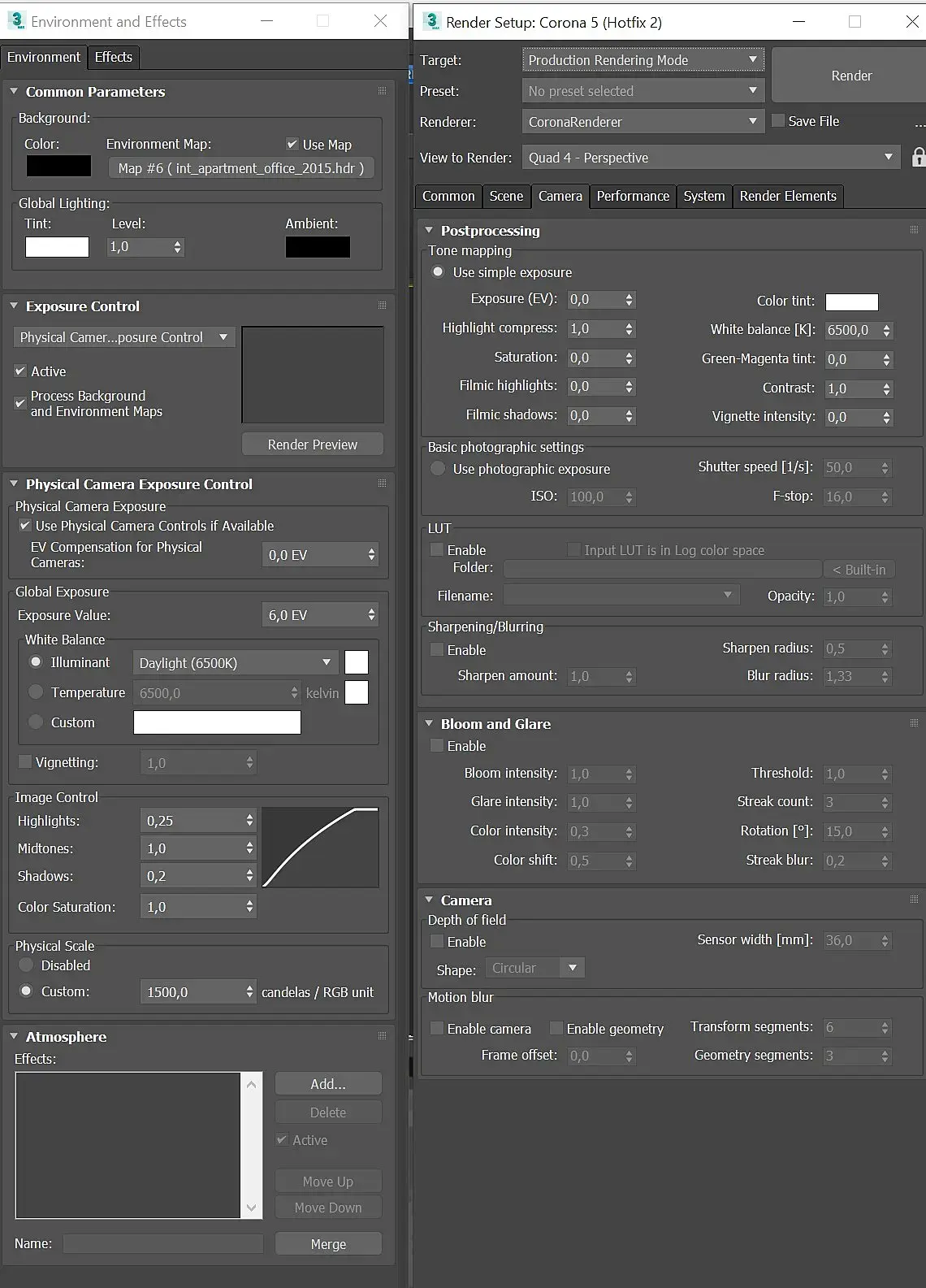Click the black Background Color swatch
The image size is (926, 1288).
click(58, 166)
